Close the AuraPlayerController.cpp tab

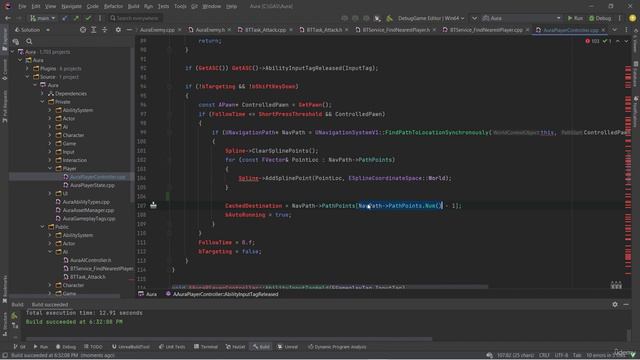[603, 30]
